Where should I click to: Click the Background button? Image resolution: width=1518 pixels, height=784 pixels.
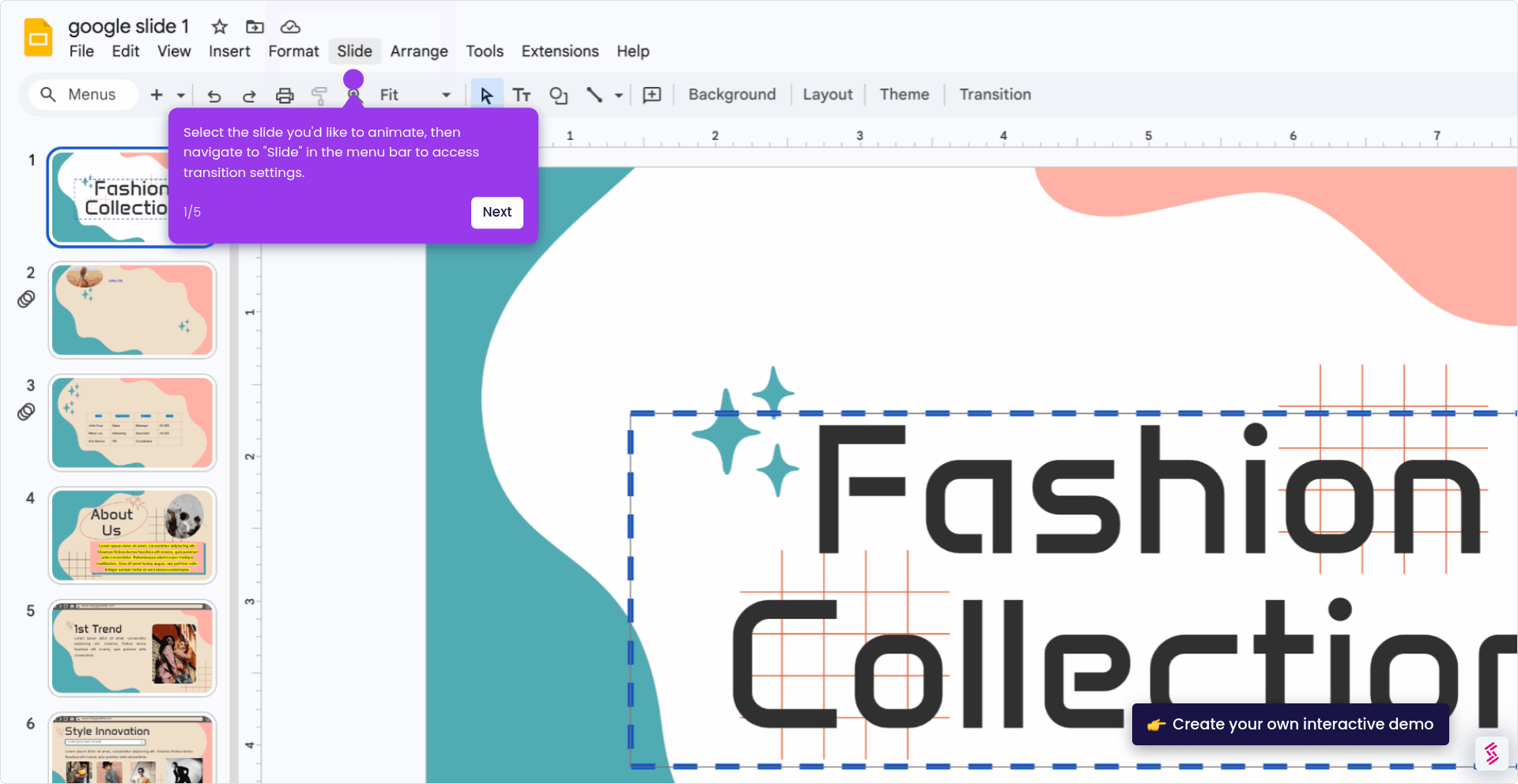(732, 95)
